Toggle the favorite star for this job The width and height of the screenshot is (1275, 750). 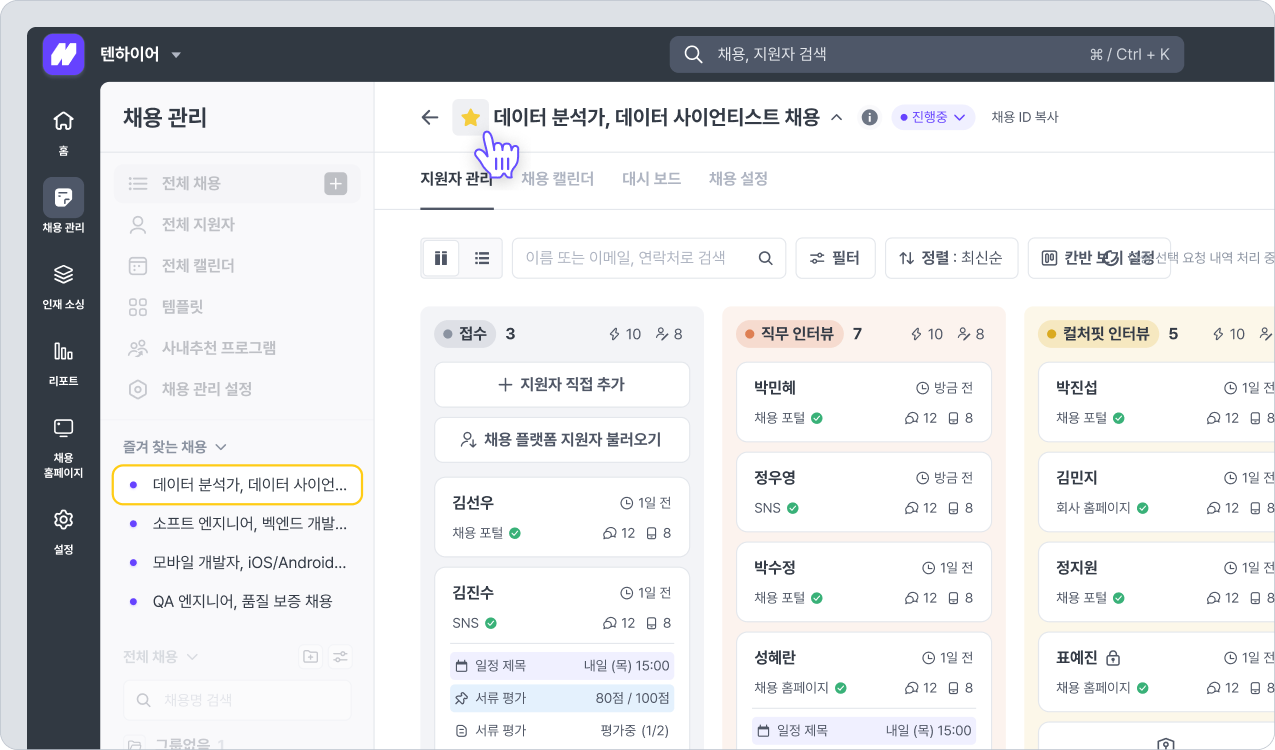click(471, 117)
